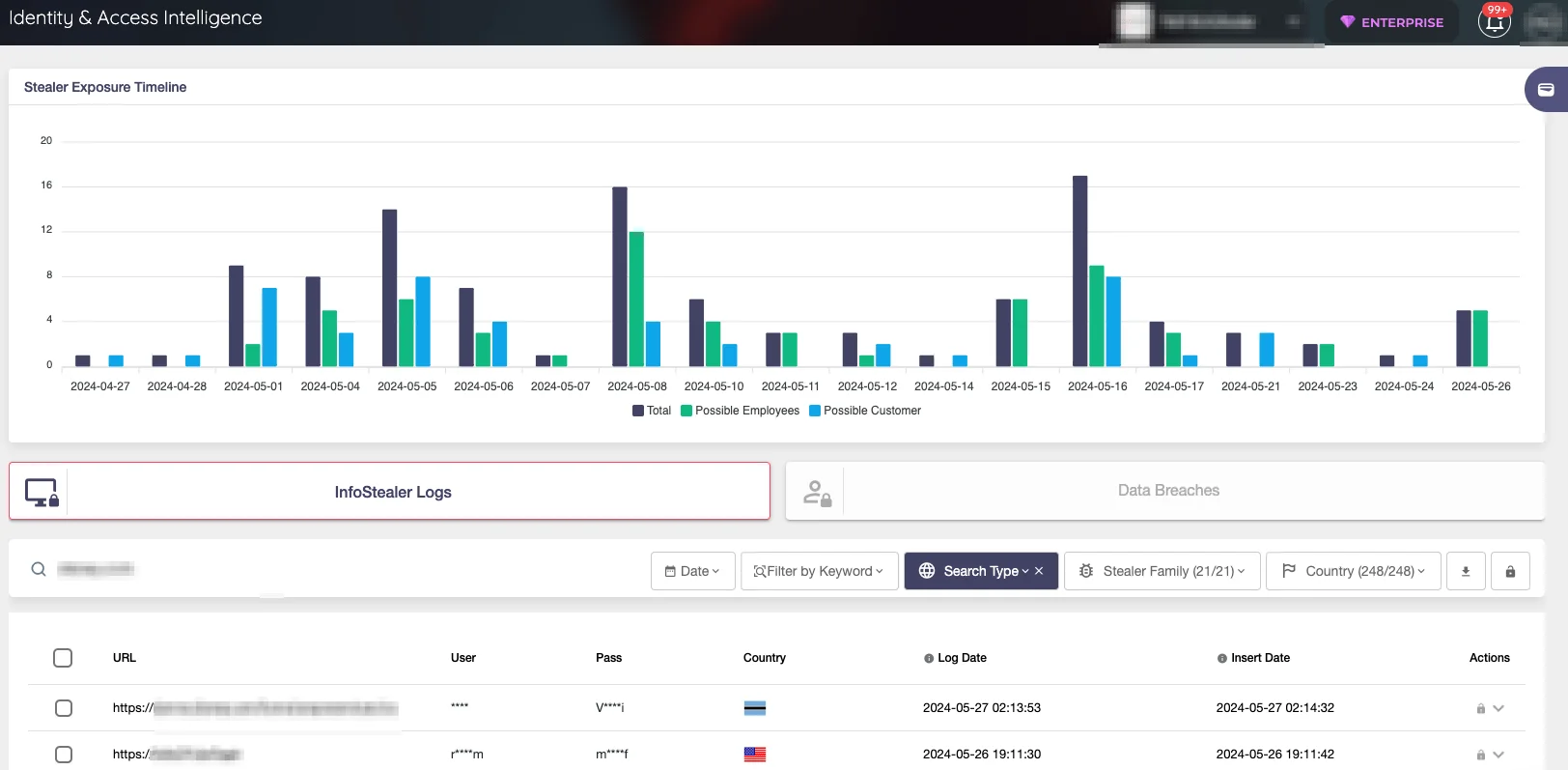
Task: Click the download export icon button
Action: point(1466,571)
